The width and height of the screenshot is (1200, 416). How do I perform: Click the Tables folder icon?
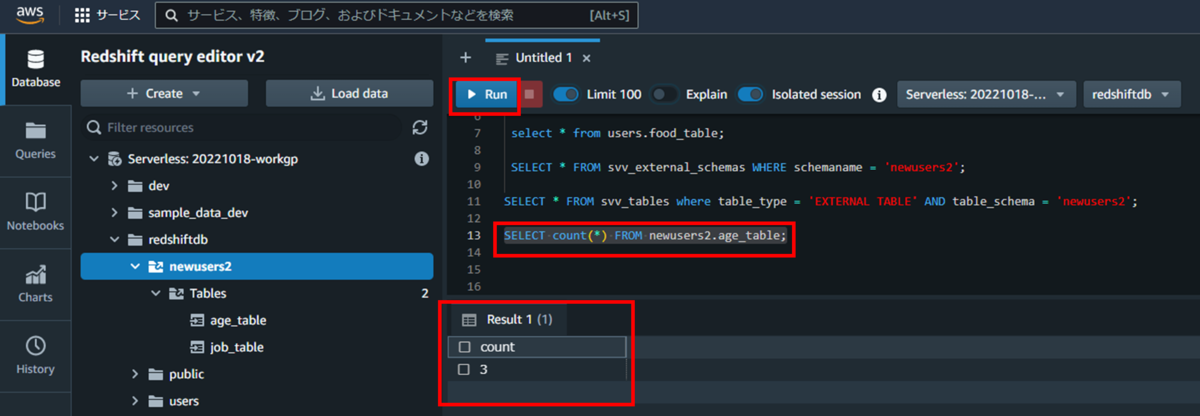(x=176, y=294)
